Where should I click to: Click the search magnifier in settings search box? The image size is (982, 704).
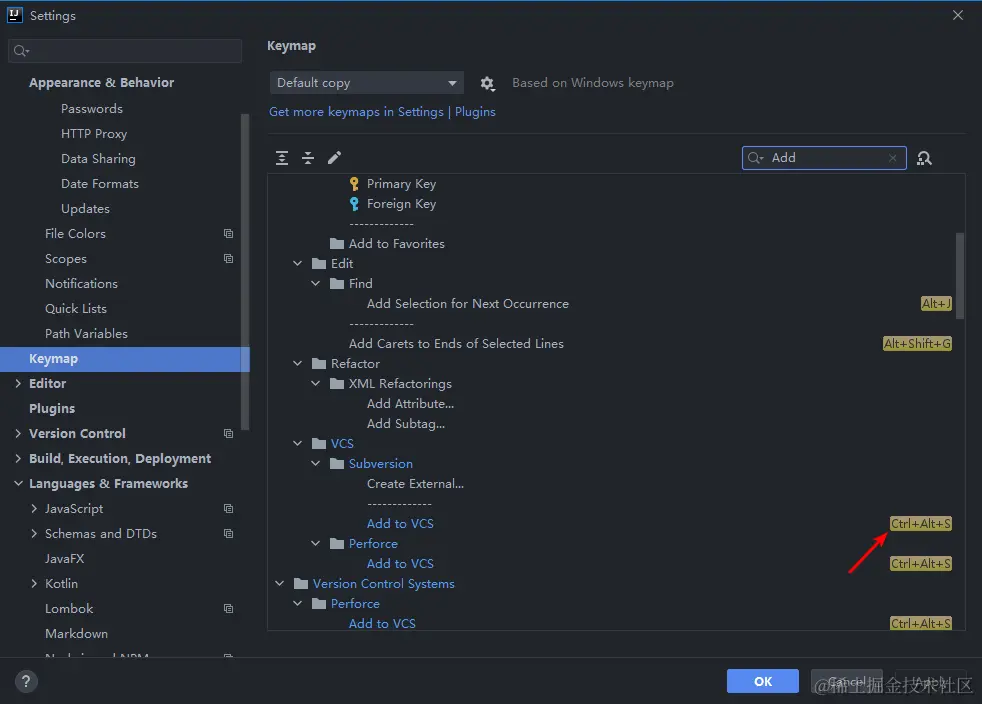click(21, 51)
